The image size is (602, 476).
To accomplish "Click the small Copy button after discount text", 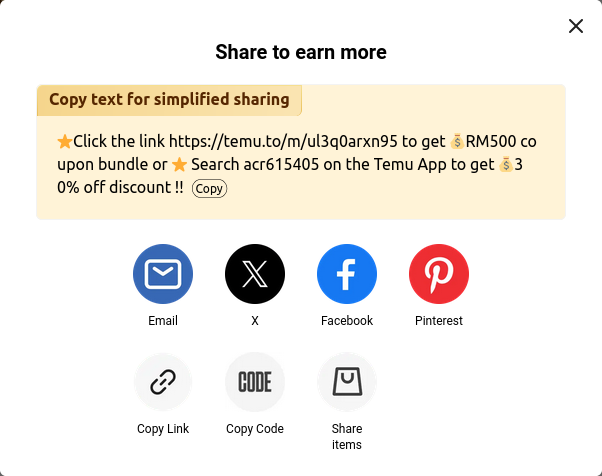I will tap(209, 188).
